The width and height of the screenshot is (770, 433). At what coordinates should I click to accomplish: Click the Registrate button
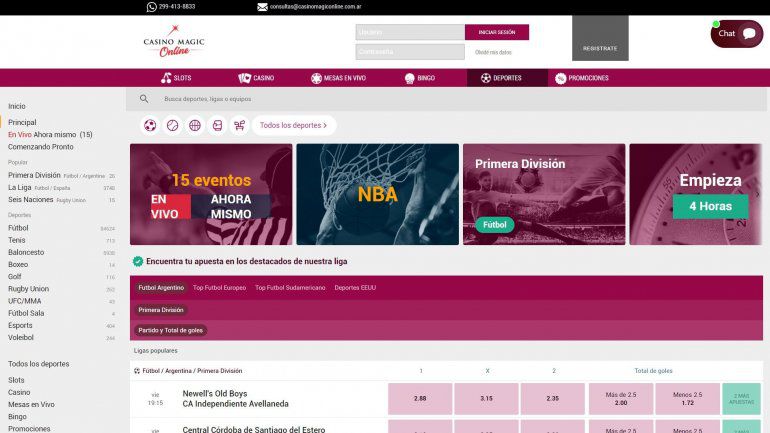(600, 47)
